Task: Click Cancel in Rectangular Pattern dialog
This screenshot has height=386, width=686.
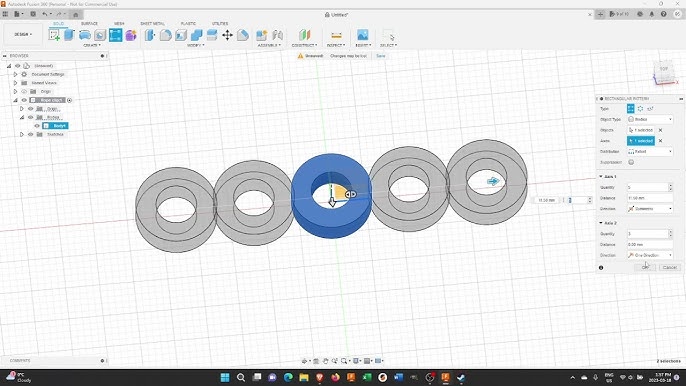Action: click(670, 267)
